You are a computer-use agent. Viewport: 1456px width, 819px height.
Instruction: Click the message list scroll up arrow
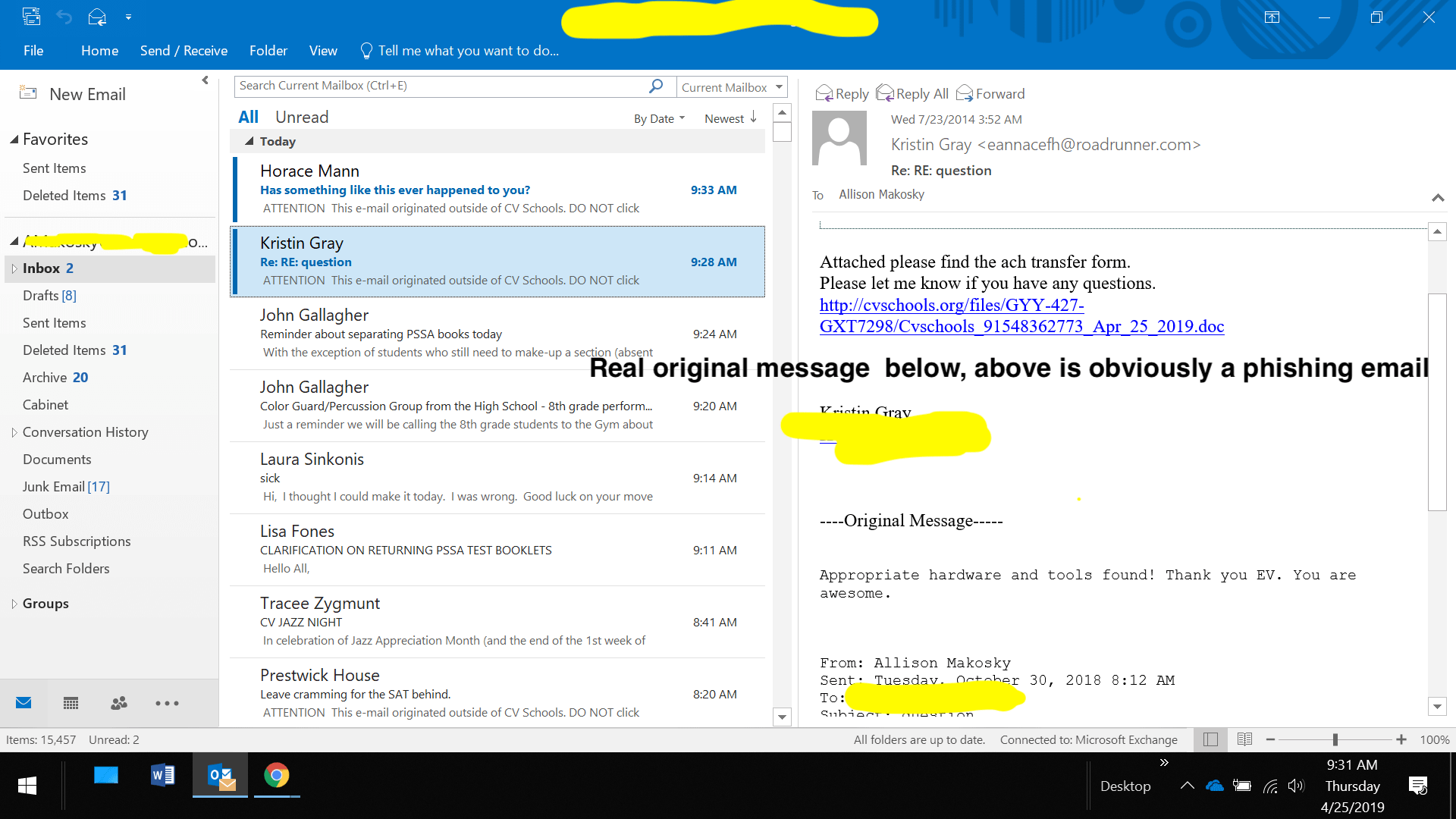pyautogui.click(x=782, y=112)
